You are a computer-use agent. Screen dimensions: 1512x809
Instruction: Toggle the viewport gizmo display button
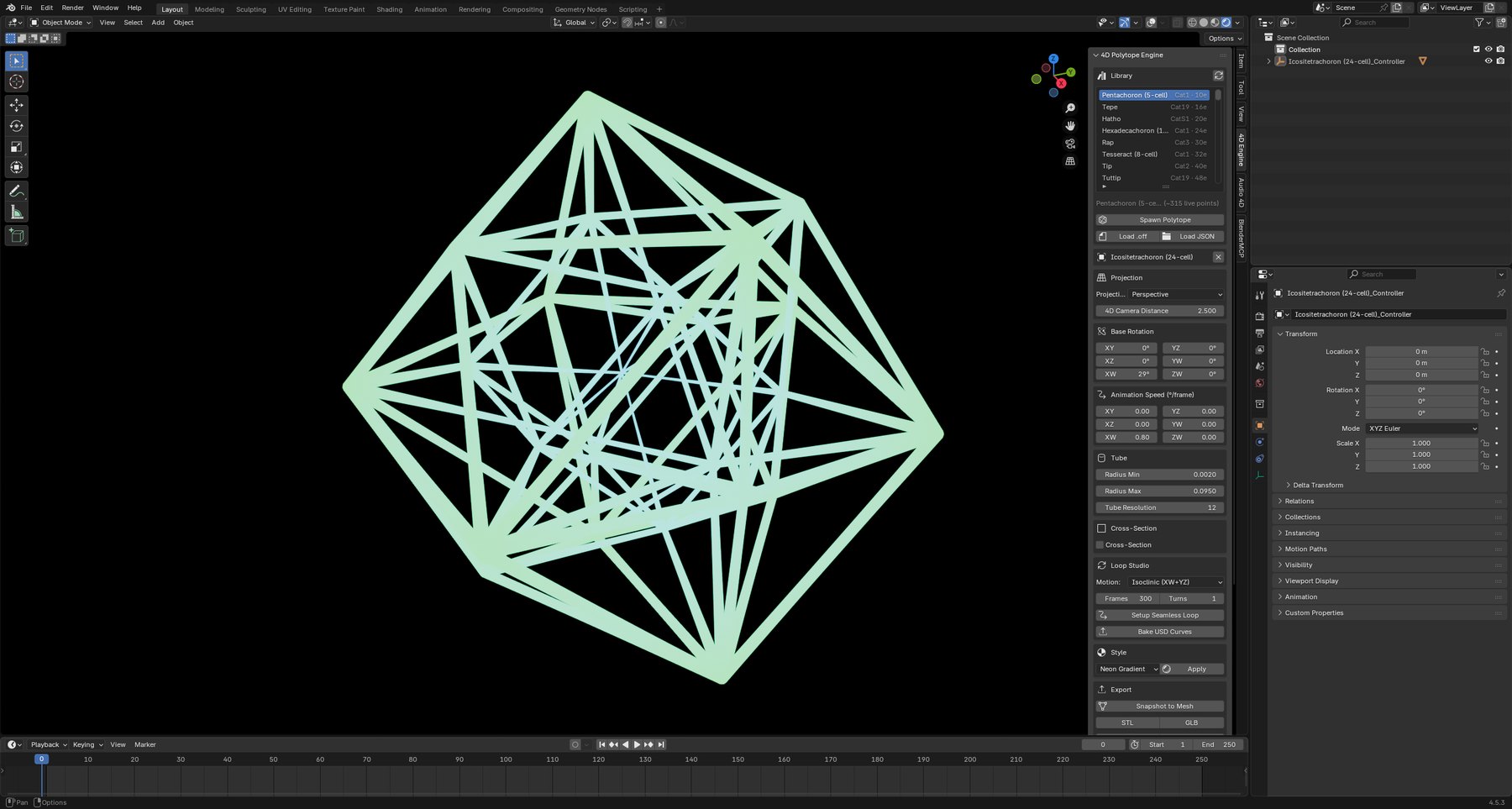coord(1125,23)
